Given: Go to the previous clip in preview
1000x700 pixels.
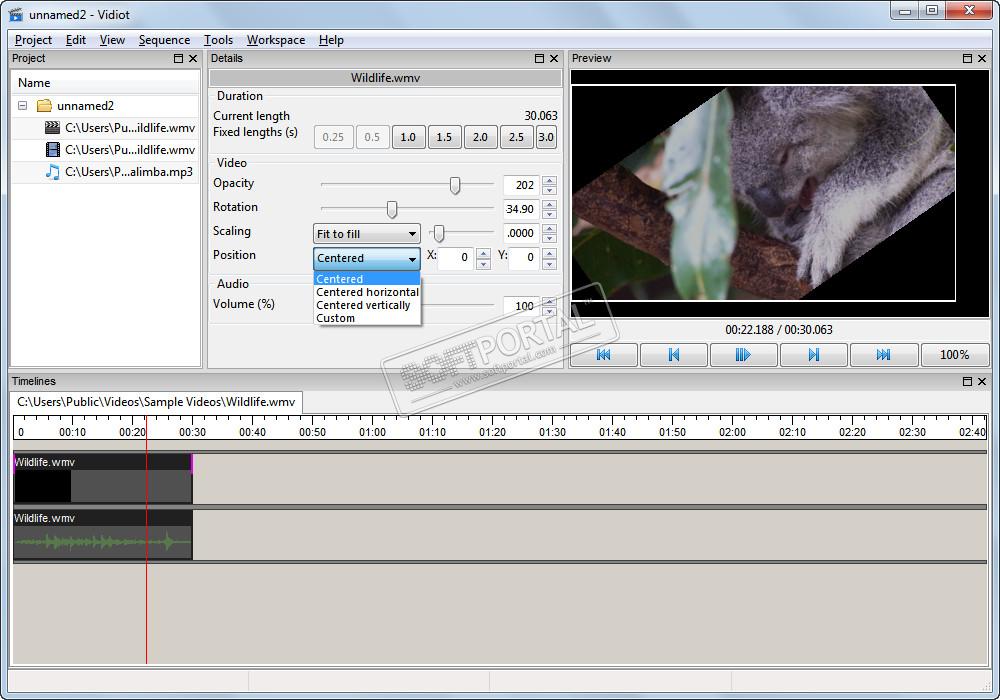Looking at the screenshot, I should click(673, 355).
